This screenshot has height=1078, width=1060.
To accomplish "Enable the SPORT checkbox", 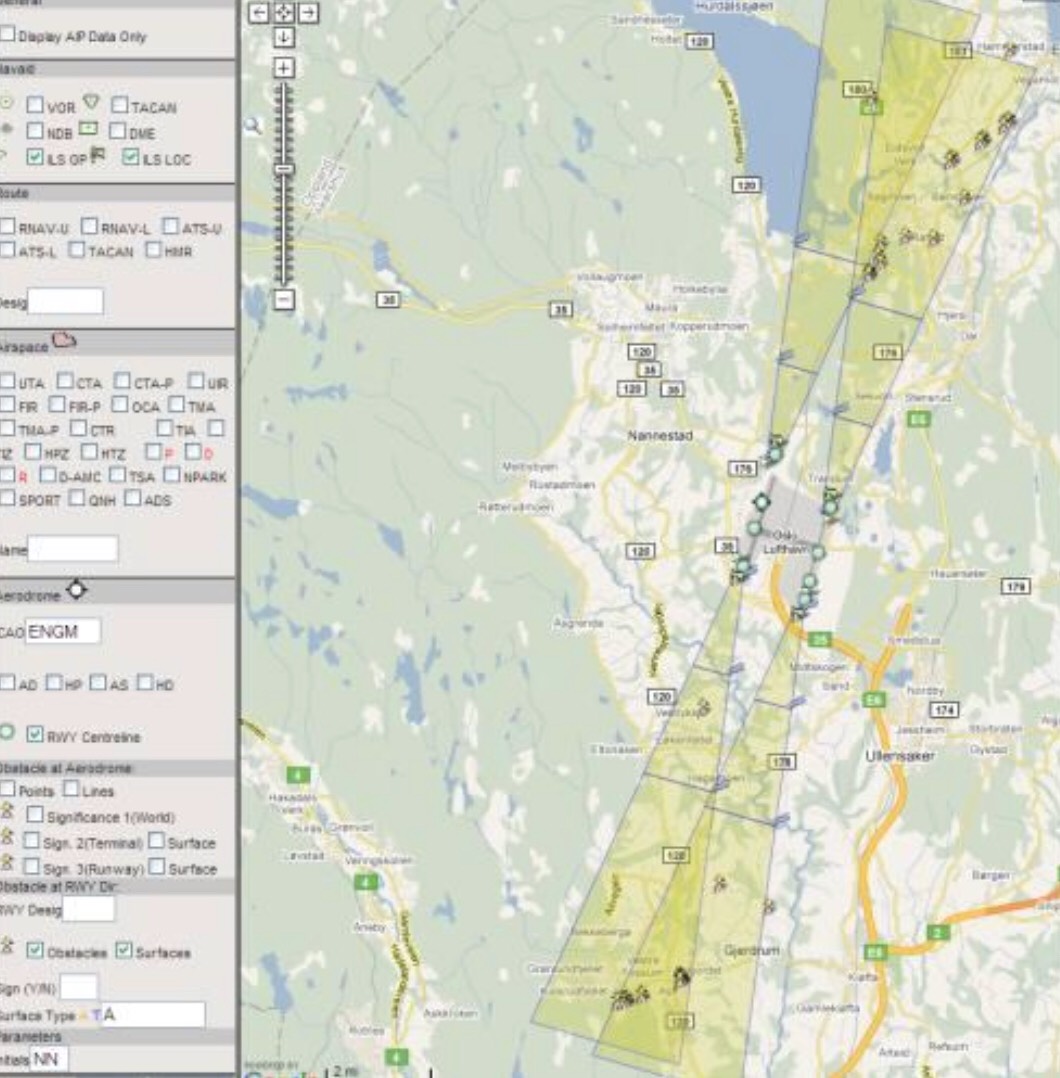I will point(8,497).
